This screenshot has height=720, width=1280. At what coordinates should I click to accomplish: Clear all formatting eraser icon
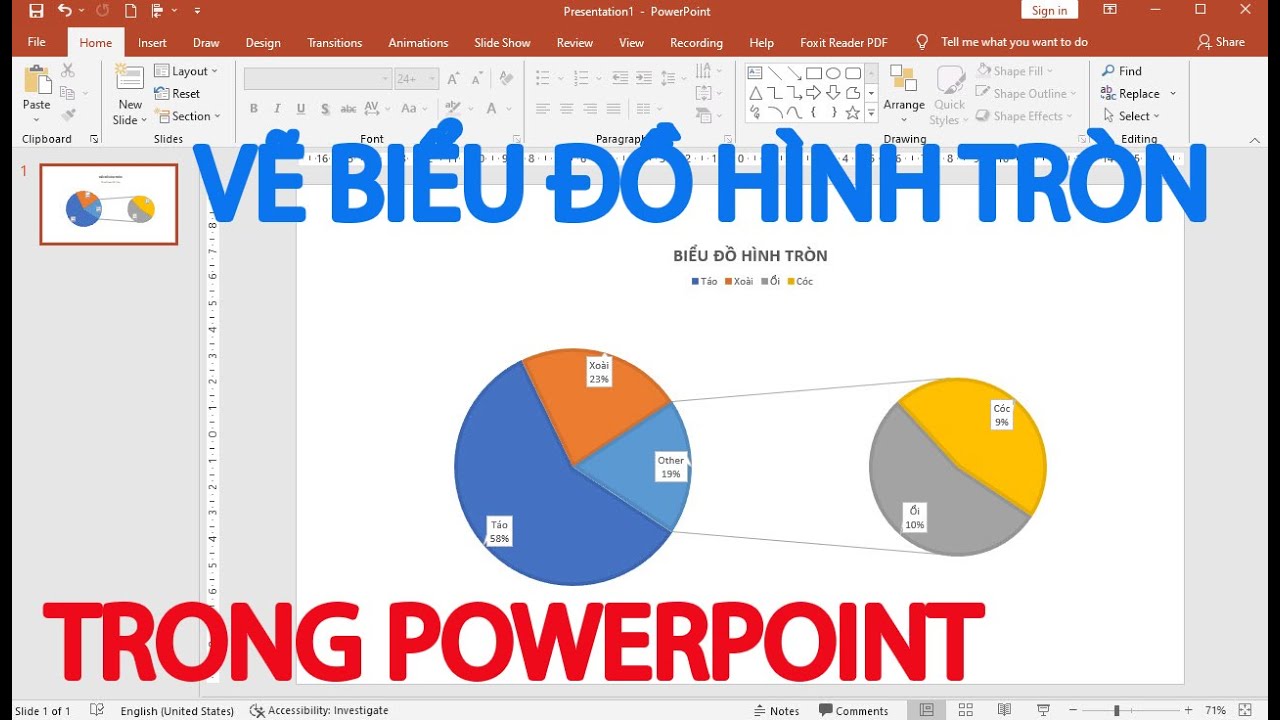[506, 78]
